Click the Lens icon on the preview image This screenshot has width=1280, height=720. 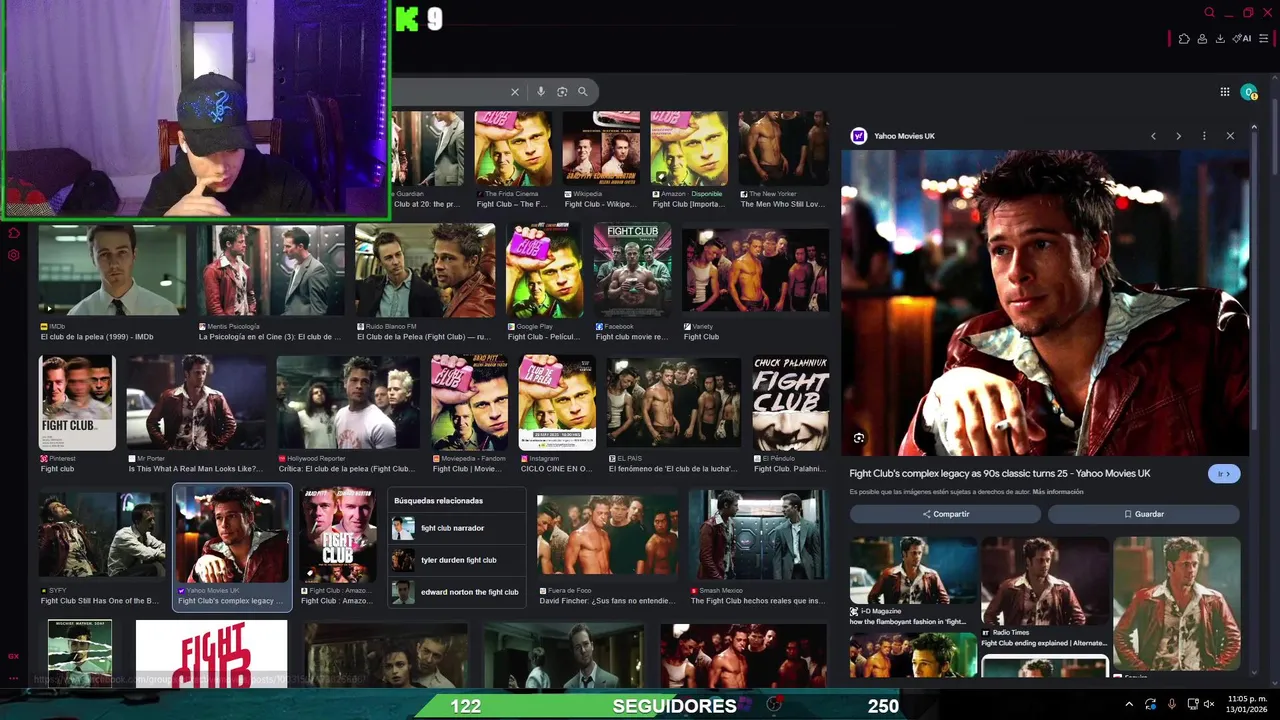tap(859, 438)
